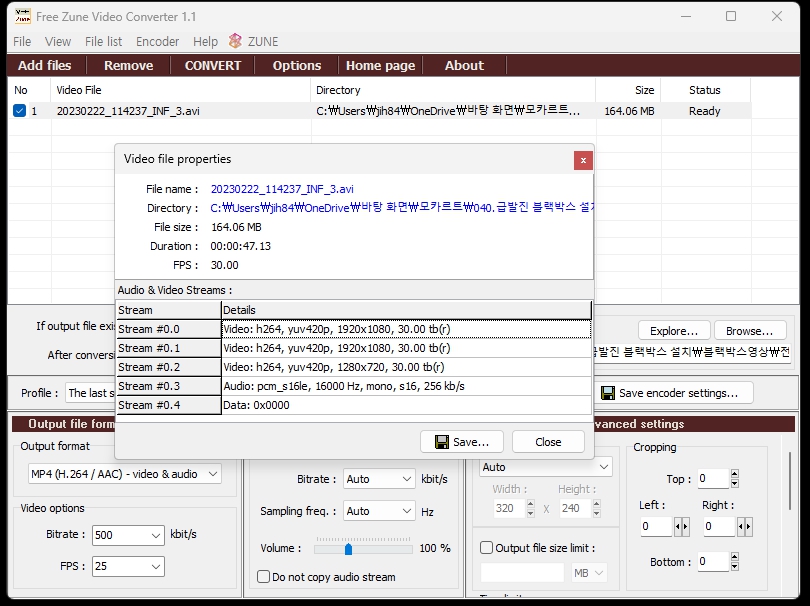This screenshot has height=606, width=810.
Task: Click the cropping Top value field
Action: (713, 478)
